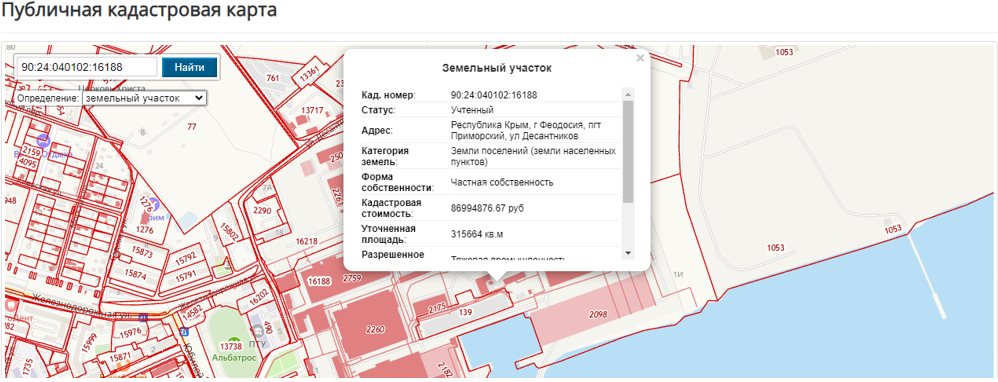Open the Определение object type dropdown
This screenshot has height=382, width=998.
(144, 98)
